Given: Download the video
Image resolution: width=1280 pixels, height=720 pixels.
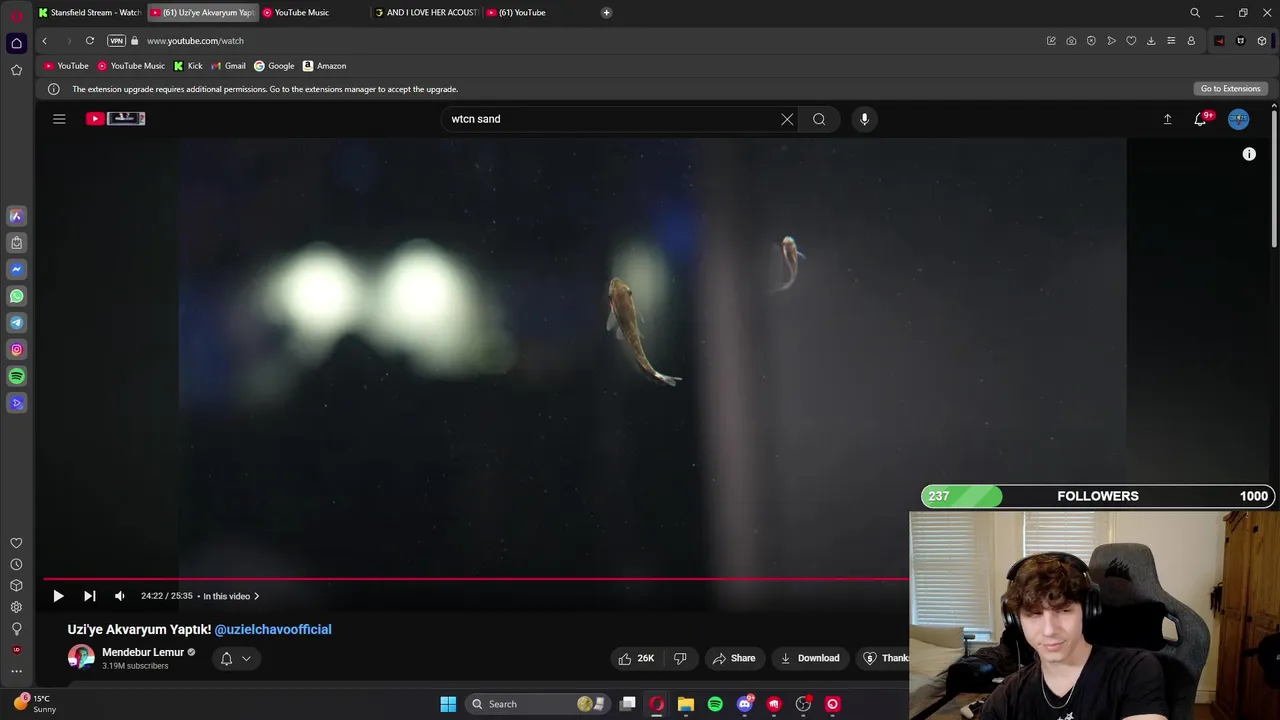Looking at the screenshot, I should pos(809,658).
